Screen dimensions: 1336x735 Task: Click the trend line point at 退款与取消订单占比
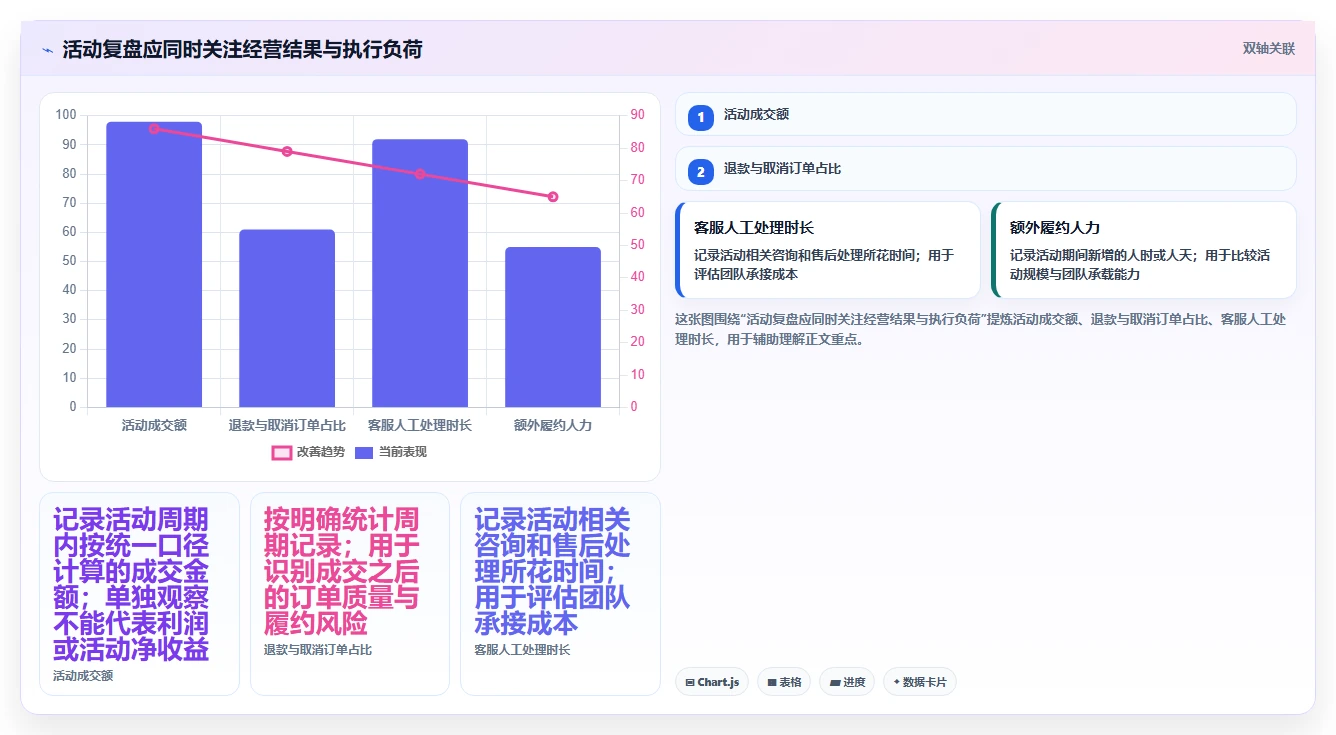click(x=287, y=152)
